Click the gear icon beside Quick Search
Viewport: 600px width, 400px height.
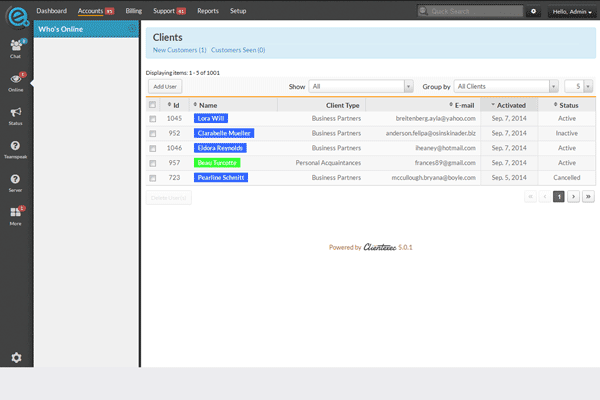coord(533,10)
